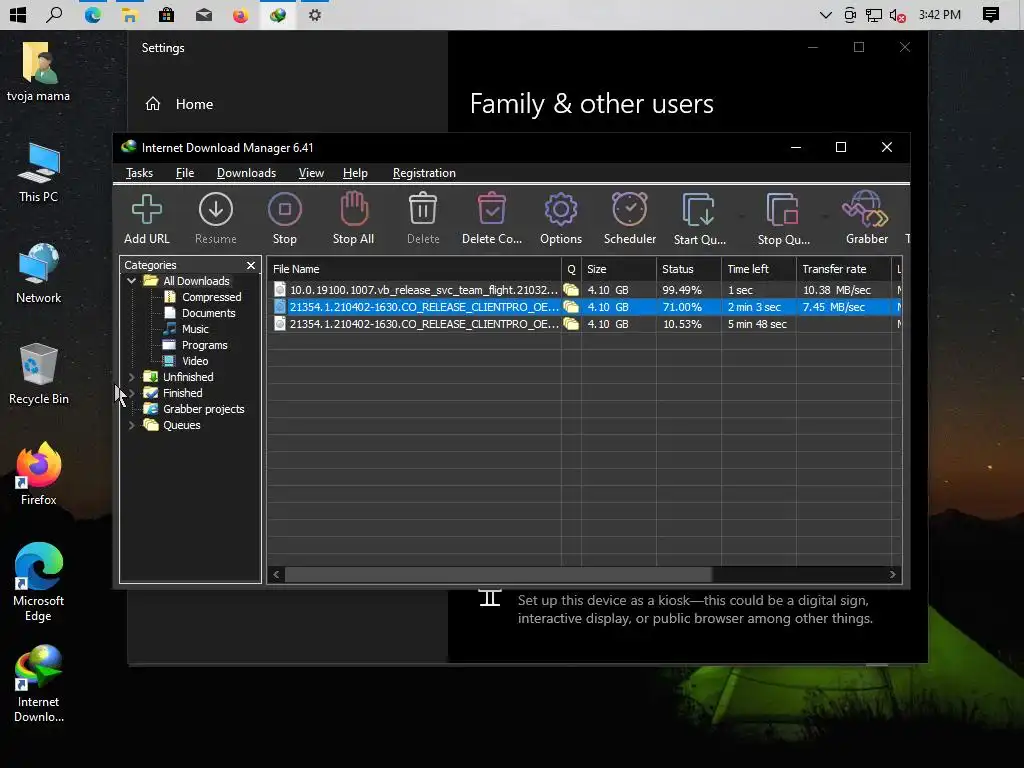Select the Documents category
The width and height of the screenshot is (1024, 768).
click(x=208, y=313)
